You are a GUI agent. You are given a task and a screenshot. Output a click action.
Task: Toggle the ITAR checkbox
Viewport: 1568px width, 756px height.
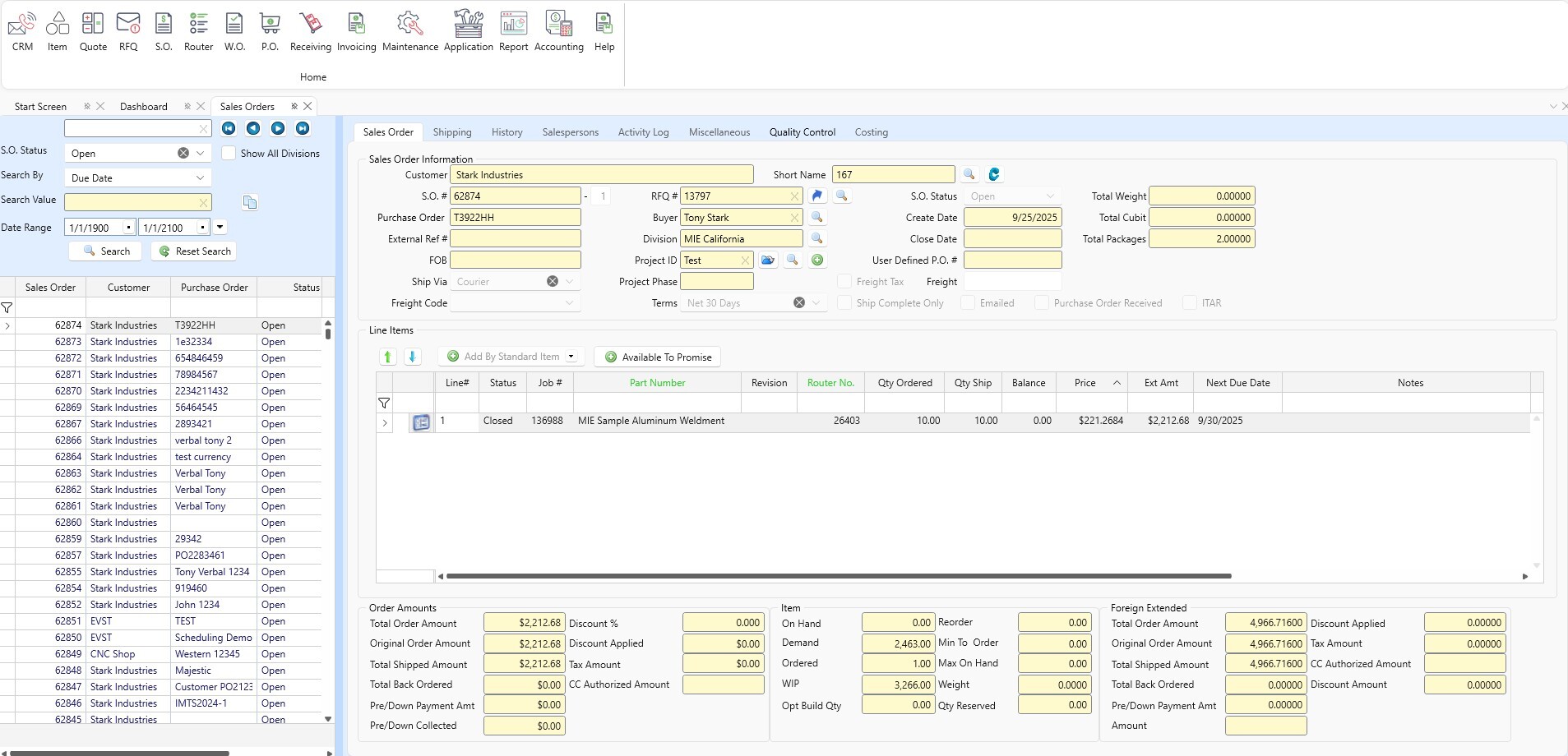point(1191,302)
